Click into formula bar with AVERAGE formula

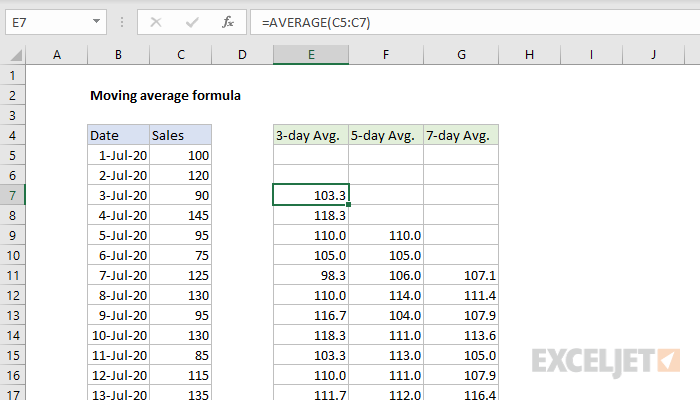(x=475, y=22)
